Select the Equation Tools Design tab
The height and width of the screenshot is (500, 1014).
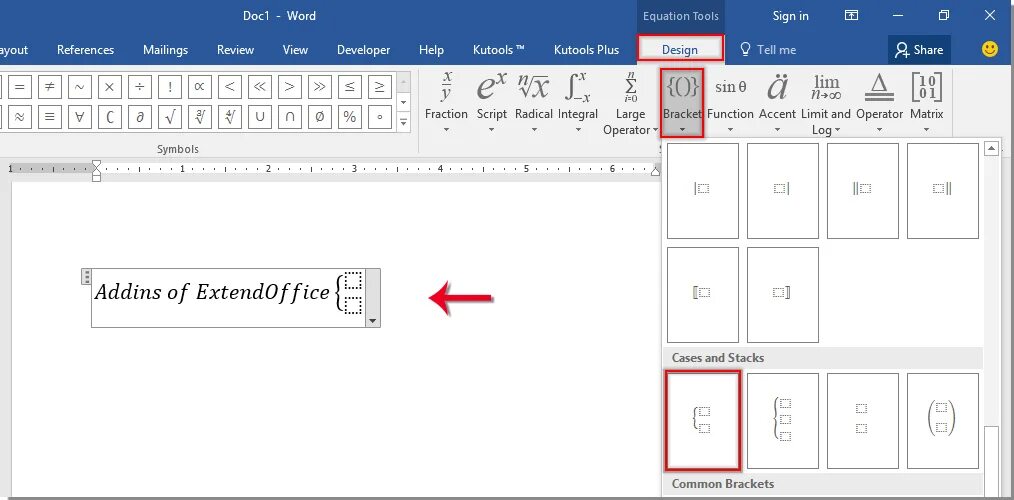tap(680, 49)
